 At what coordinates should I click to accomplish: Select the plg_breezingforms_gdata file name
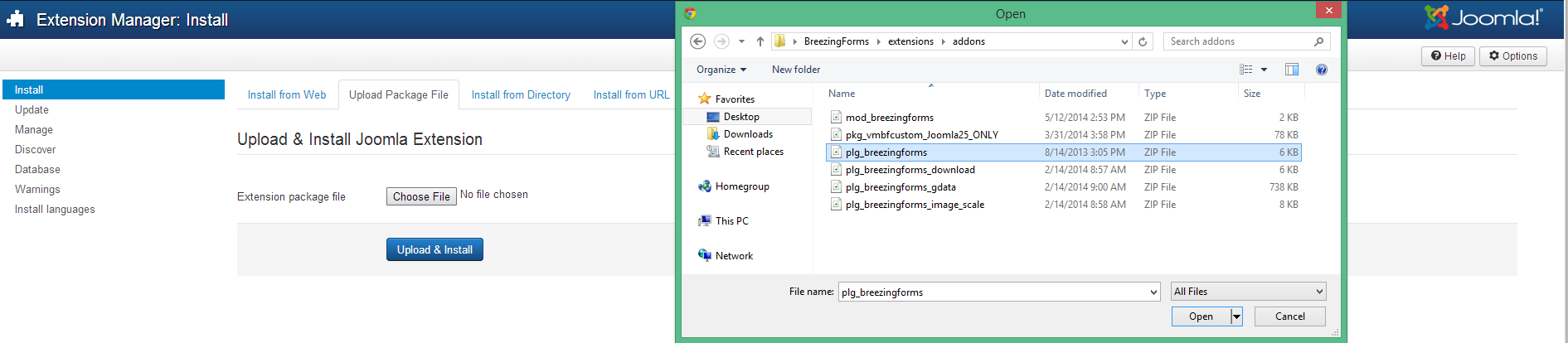coord(901,187)
